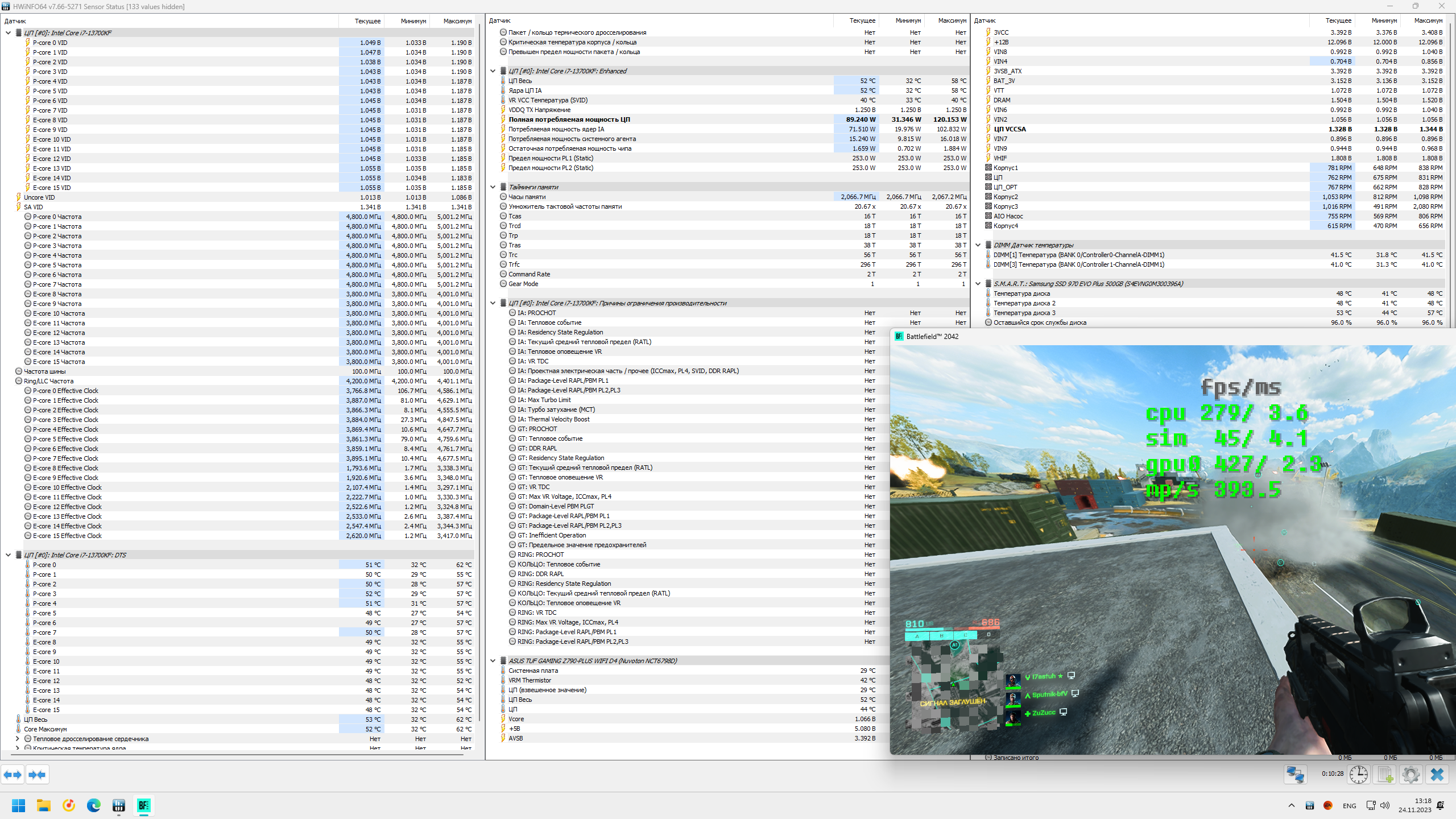The width and height of the screenshot is (1456, 819).
Task: Click the Максимум column header in left panel
Action: (x=457, y=21)
